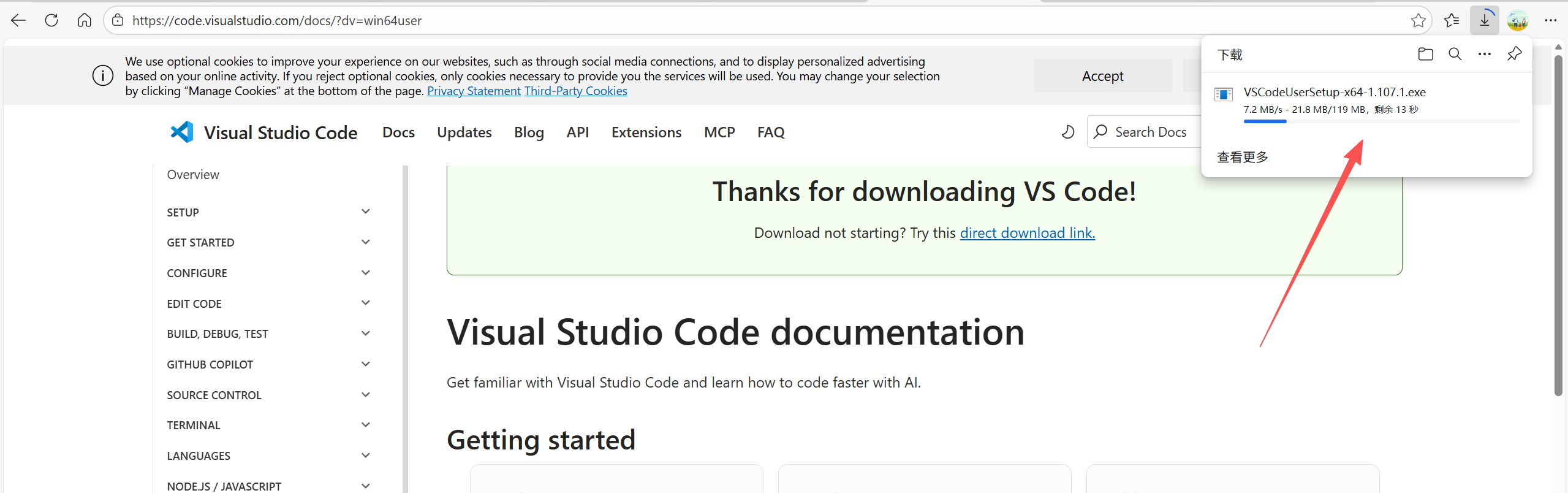Click the SETUP sidebar label
Screen dimensions: 1568x493
pos(183,212)
